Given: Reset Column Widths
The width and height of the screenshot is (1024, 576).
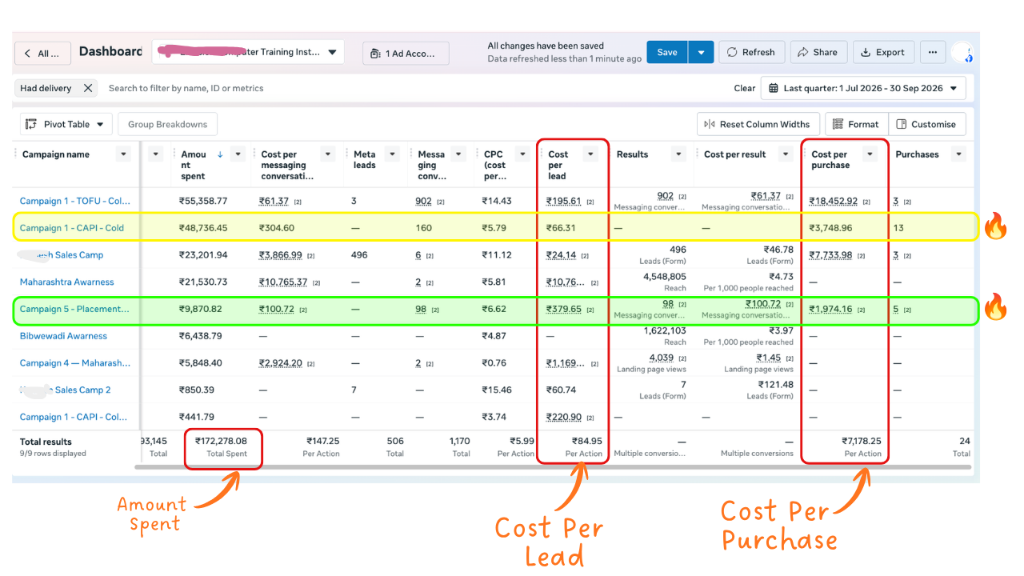Looking at the screenshot, I should click(758, 124).
